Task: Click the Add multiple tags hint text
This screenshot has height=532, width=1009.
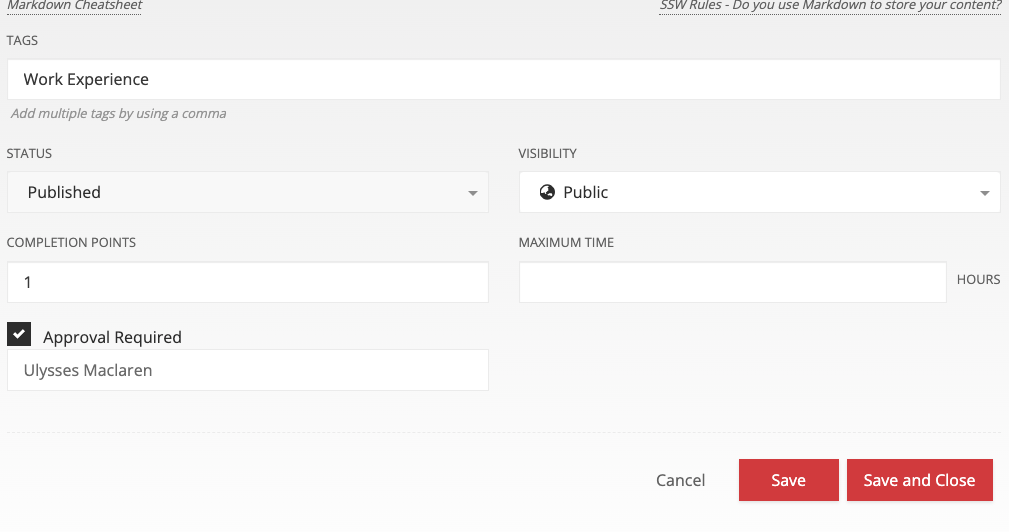Action: click(118, 114)
